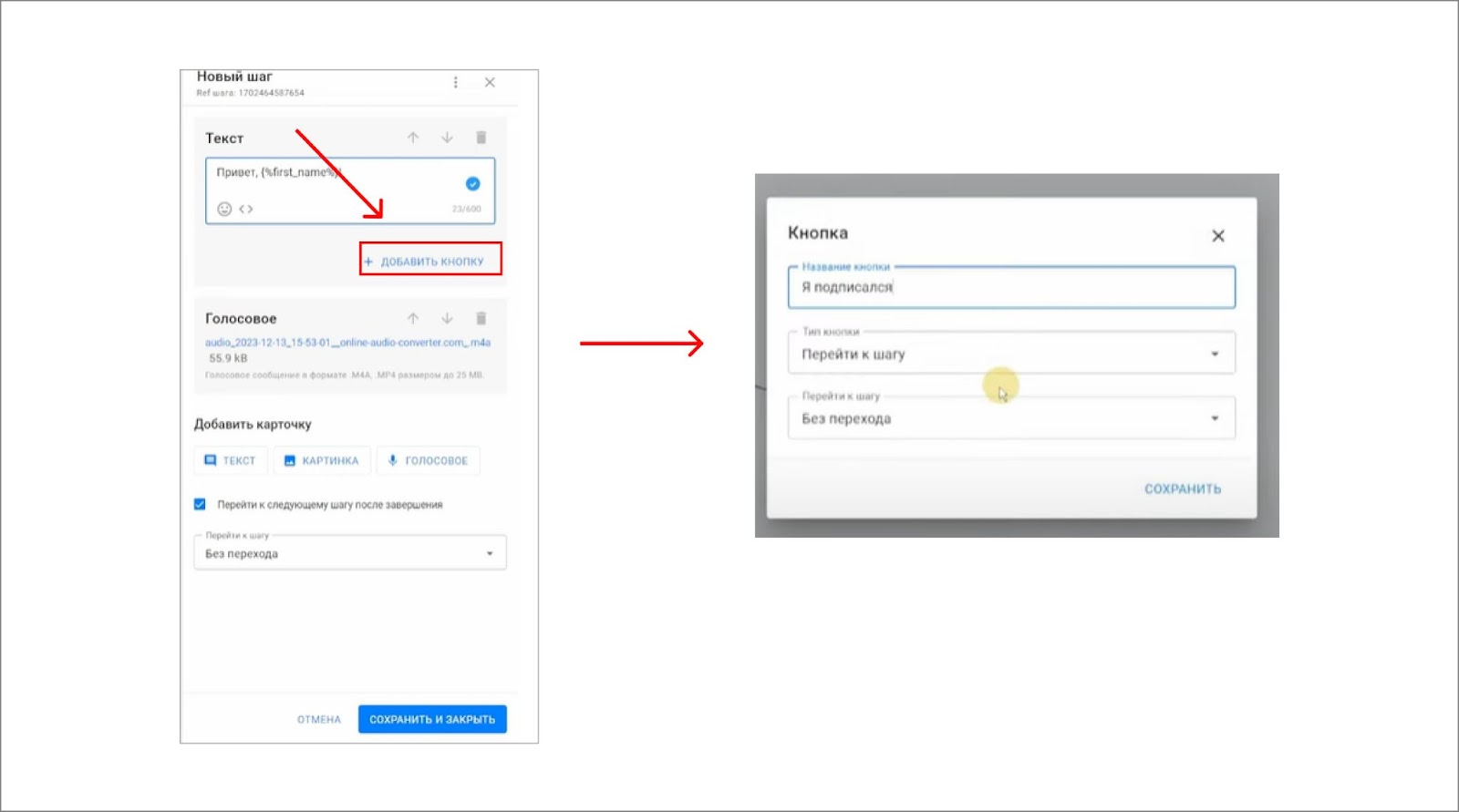Expand the 'Перейти к шагу' dropdown in step panel
Screen dimensions: 1459x812
pyautogui.click(x=350, y=553)
